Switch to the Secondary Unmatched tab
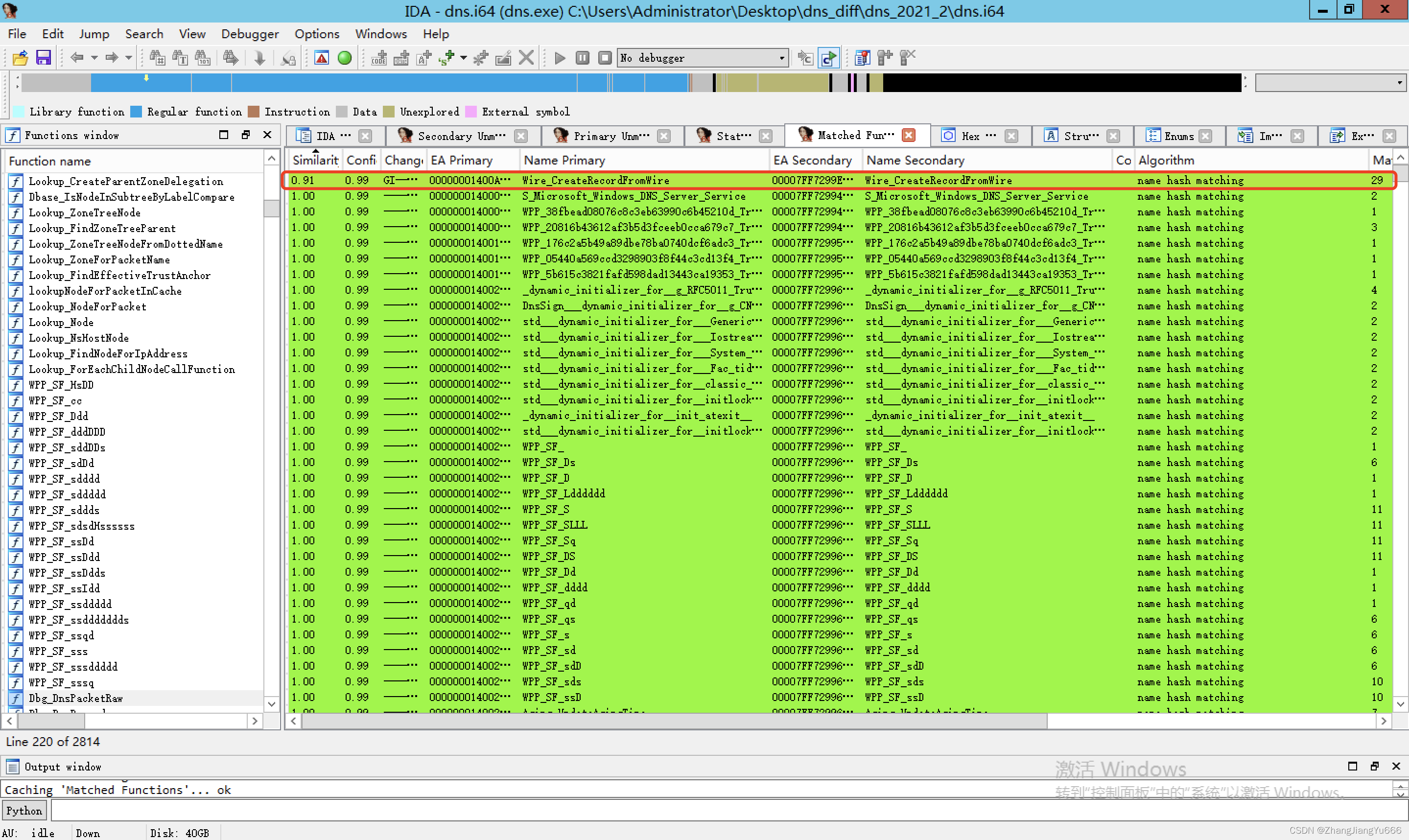Image resolution: width=1409 pixels, height=840 pixels. (461, 136)
